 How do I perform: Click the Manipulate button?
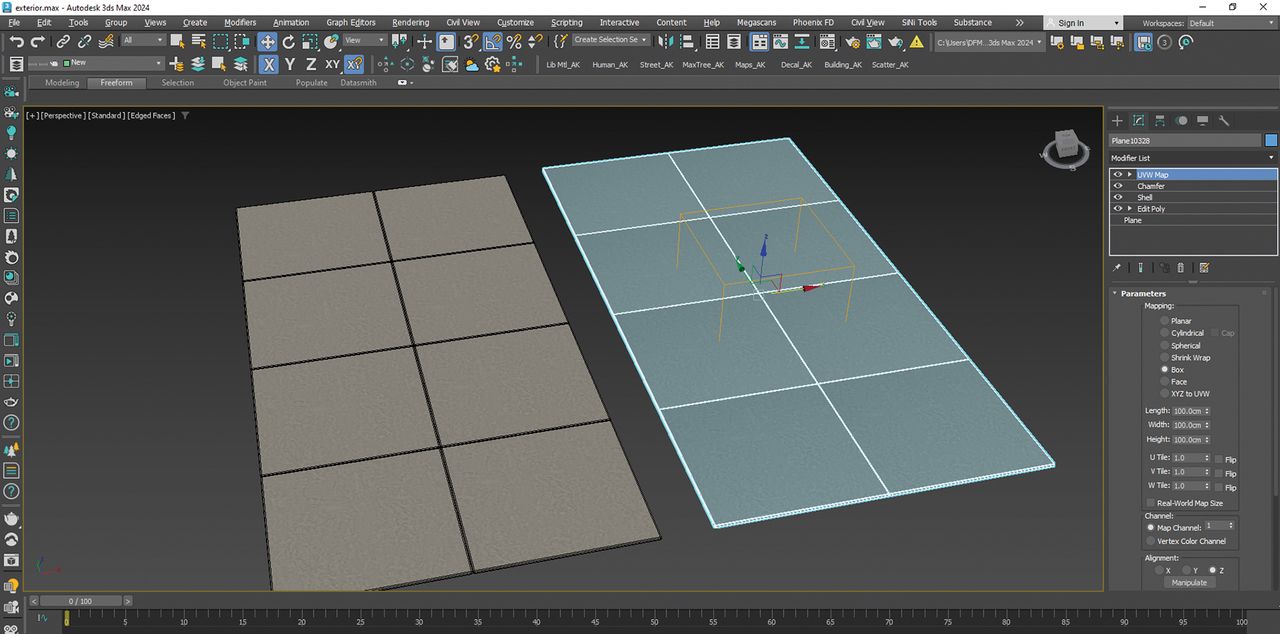click(1189, 582)
